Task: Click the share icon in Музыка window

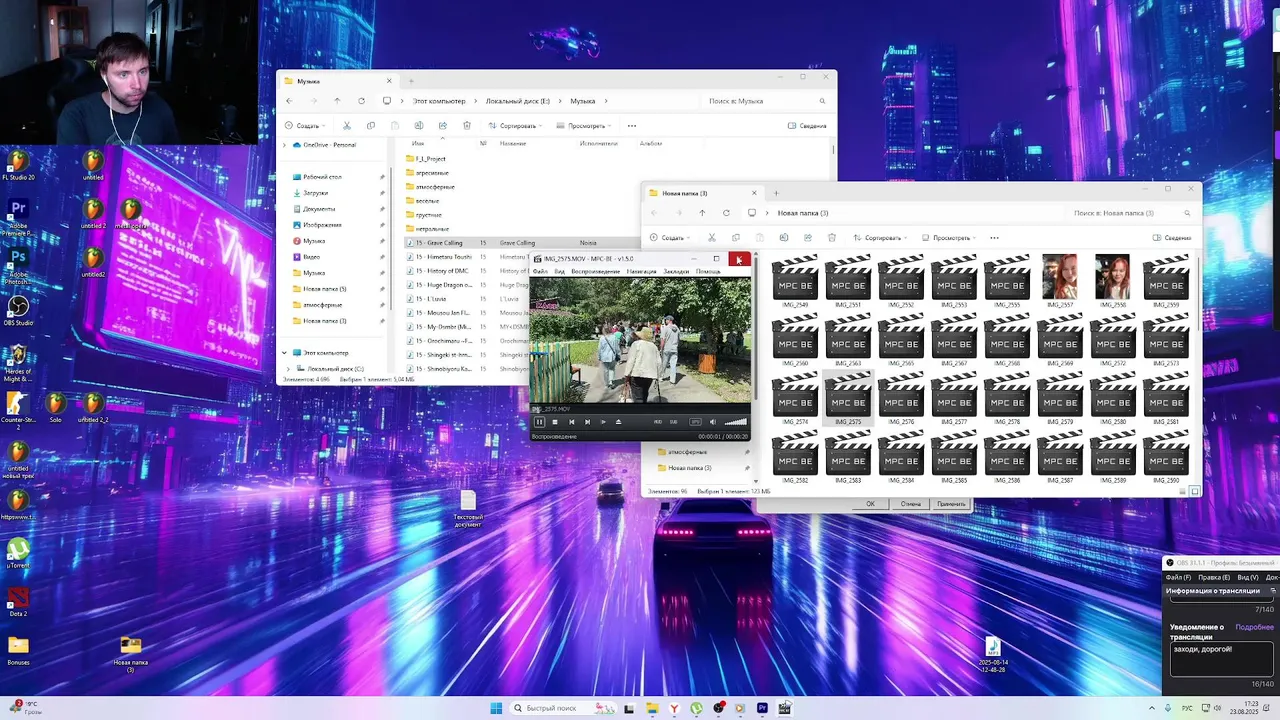Action: 443,126
